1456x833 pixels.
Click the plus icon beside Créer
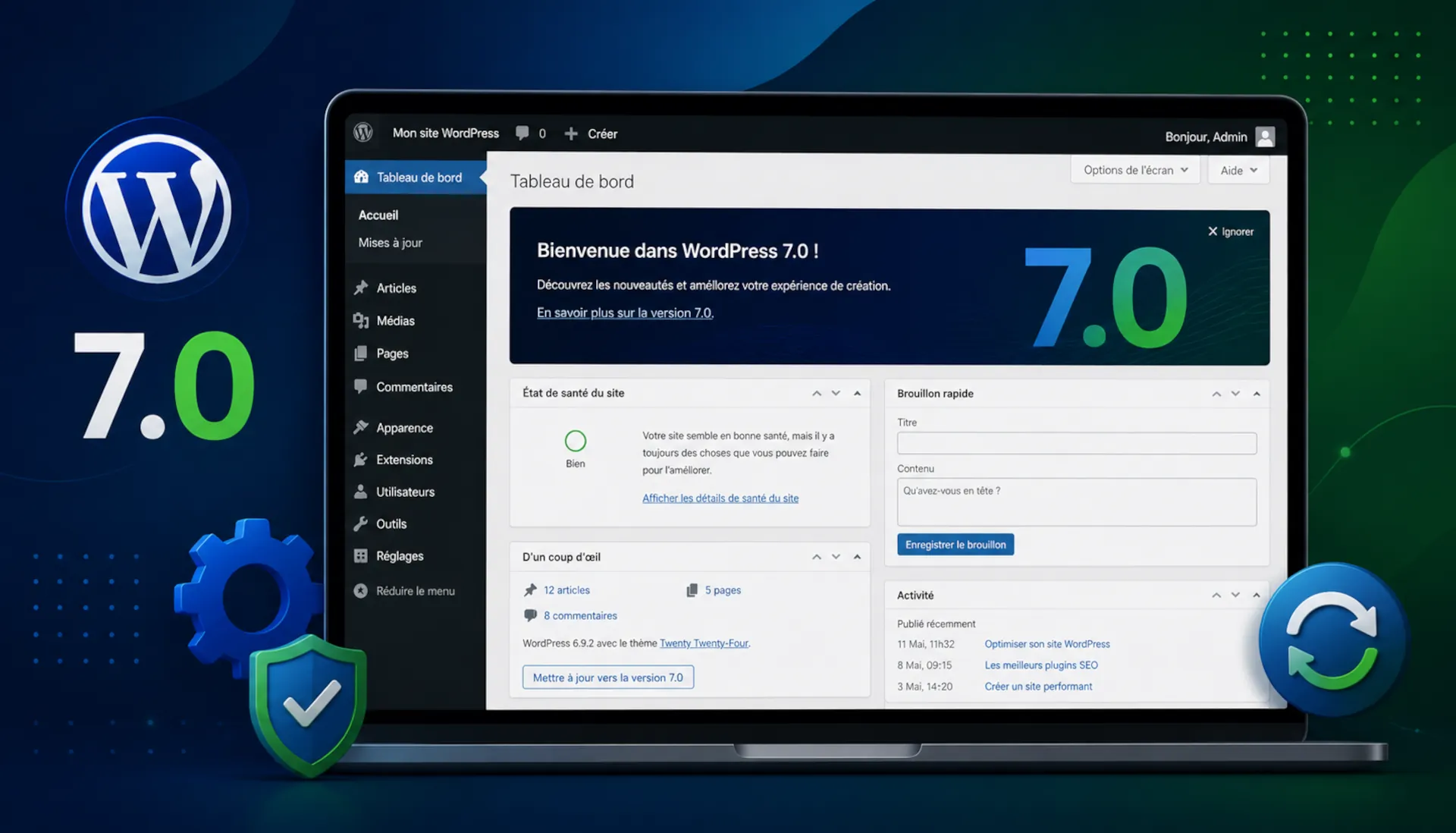571,134
